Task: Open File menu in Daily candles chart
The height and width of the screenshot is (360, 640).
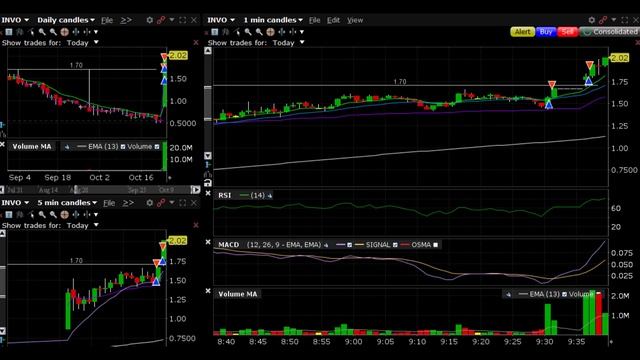Action: pyautogui.click(x=107, y=20)
